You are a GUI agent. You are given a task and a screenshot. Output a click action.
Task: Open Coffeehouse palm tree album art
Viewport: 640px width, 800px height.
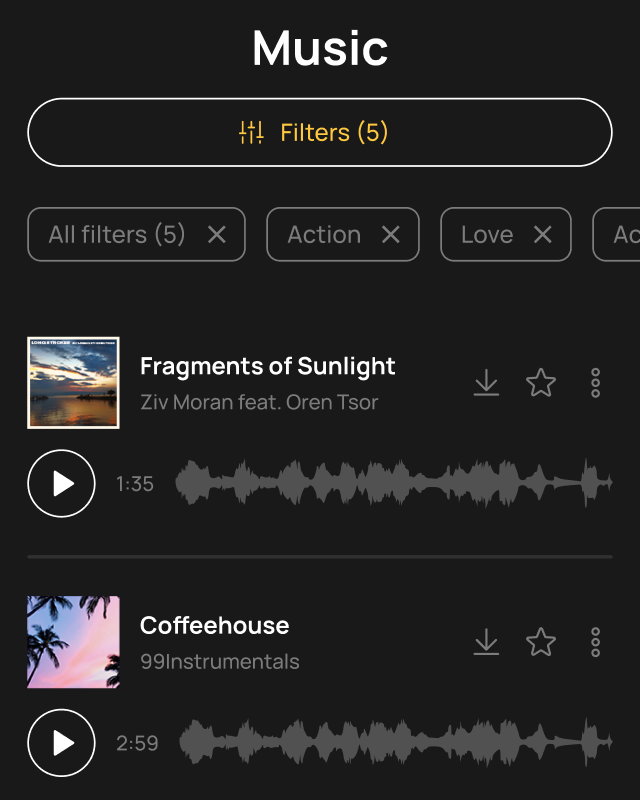pyautogui.click(x=73, y=642)
